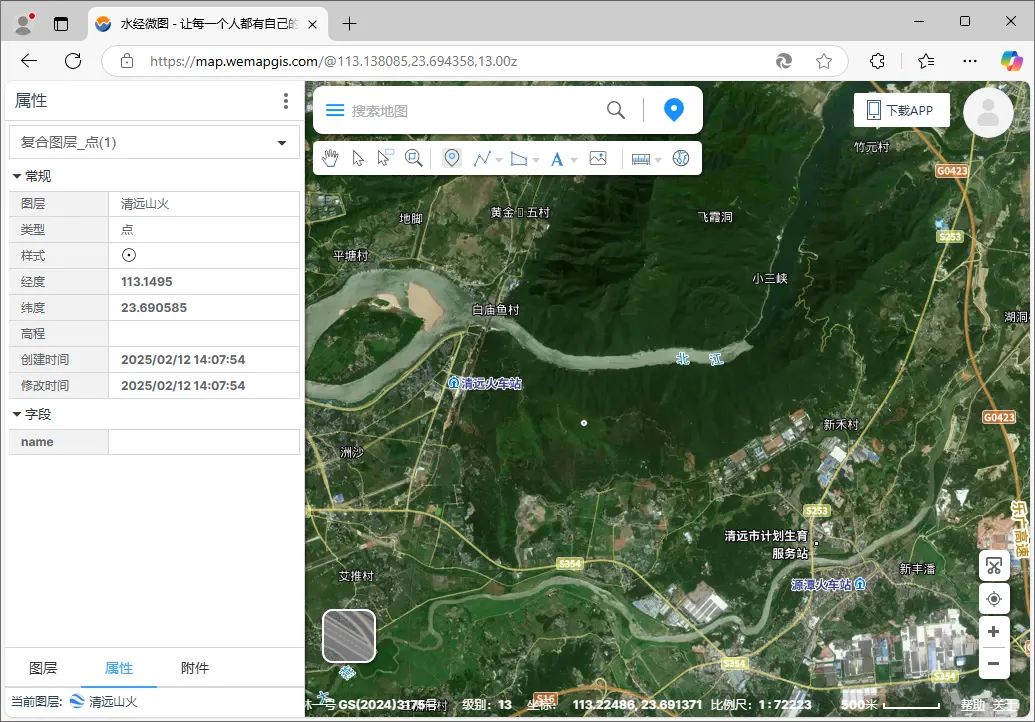The image size is (1035, 722).
Task: Click the 纬度 value 23.690585
Action: click(x=154, y=308)
